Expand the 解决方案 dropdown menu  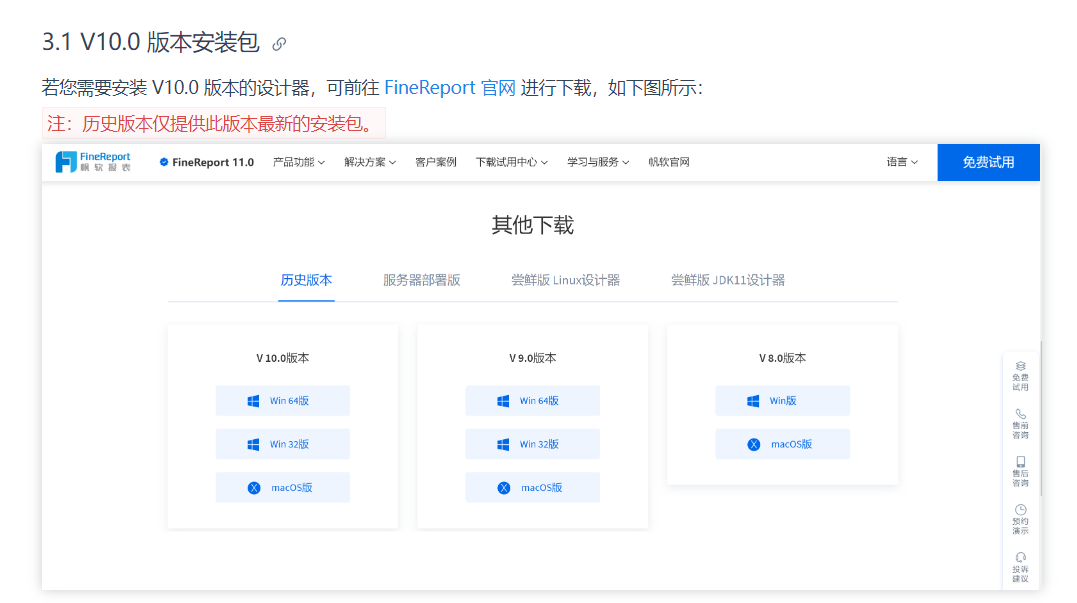[x=370, y=162]
